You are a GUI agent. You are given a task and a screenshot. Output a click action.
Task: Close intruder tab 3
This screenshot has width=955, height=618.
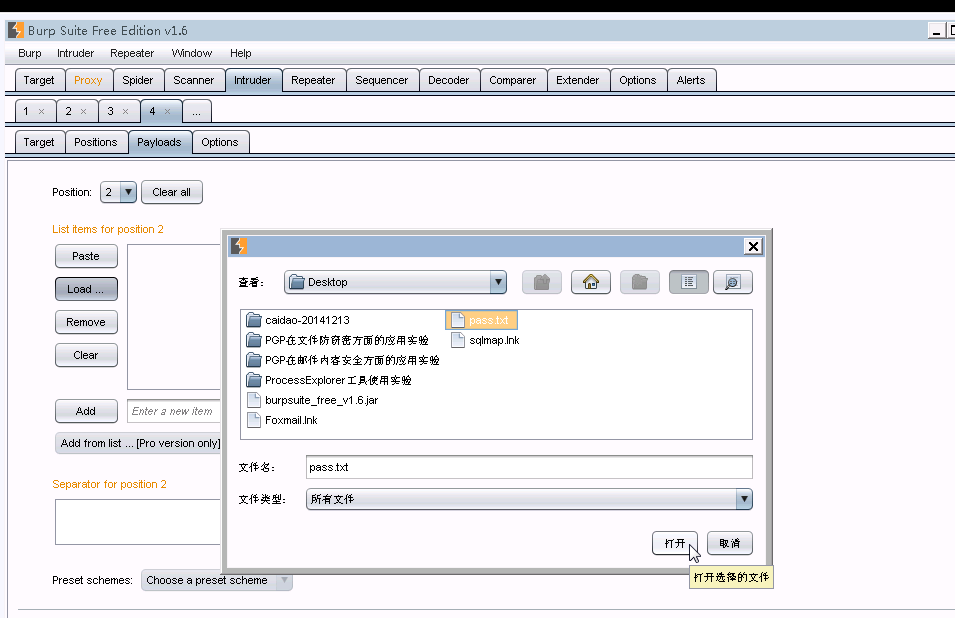pyautogui.click(x=125, y=111)
